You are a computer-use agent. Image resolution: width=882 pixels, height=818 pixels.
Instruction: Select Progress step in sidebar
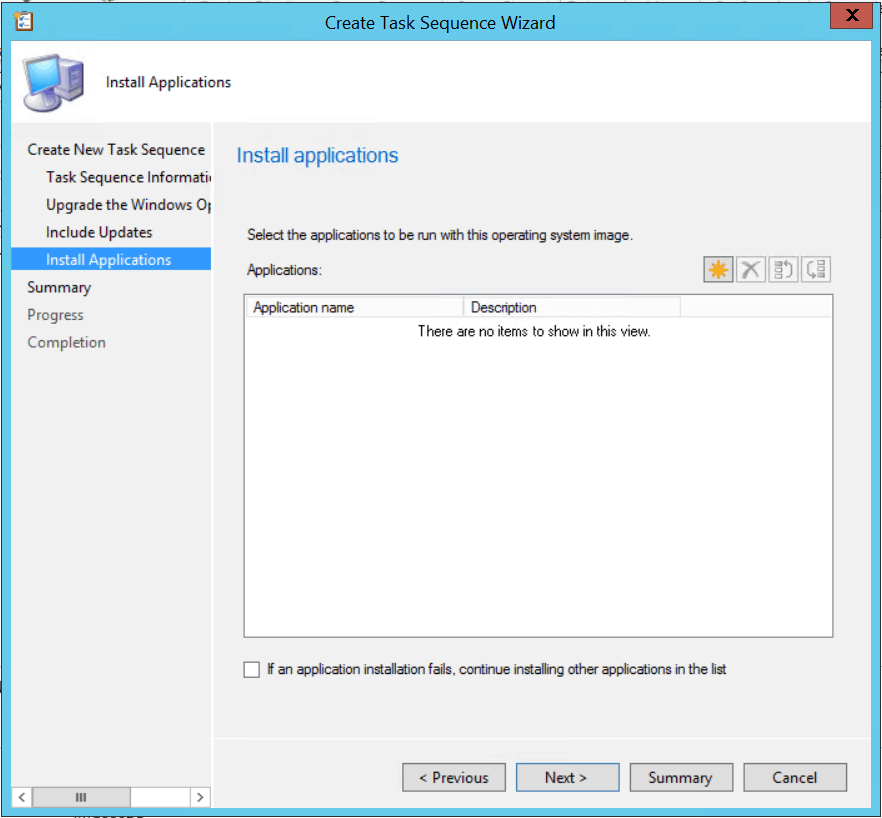(x=55, y=315)
